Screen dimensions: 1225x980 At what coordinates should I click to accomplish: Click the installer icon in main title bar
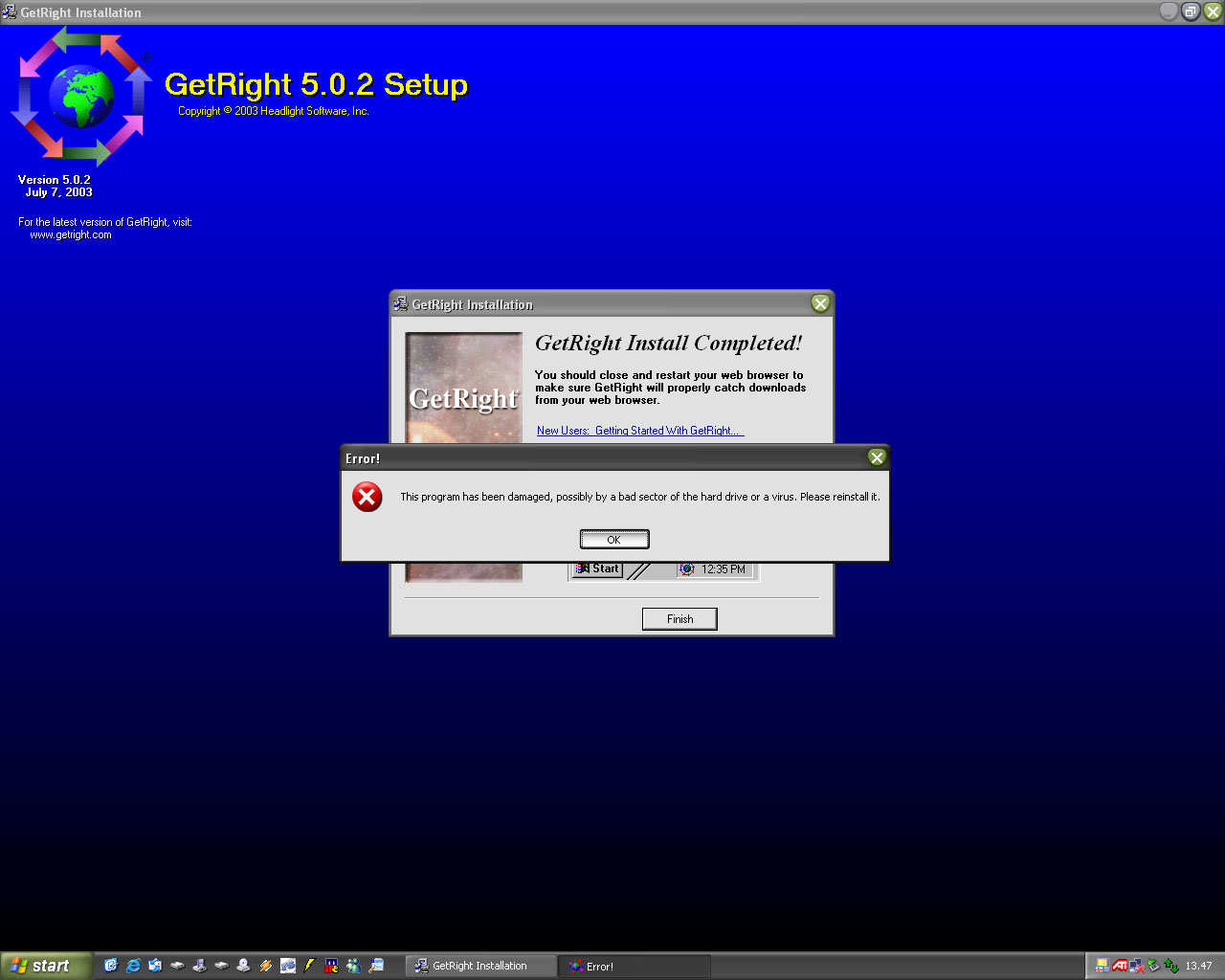(x=10, y=12)
